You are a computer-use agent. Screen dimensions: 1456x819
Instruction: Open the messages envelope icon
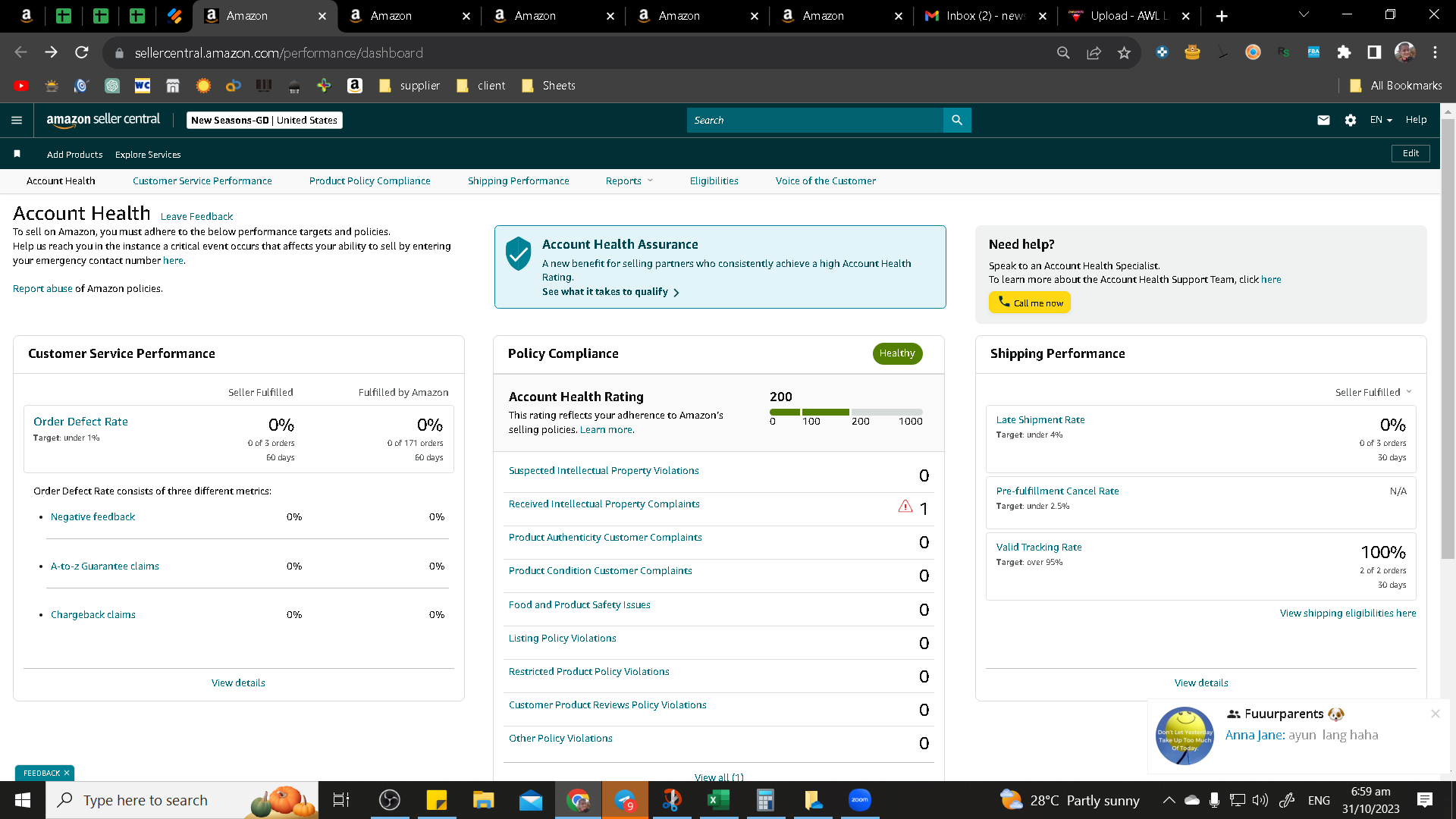(x=1323, y=120)
